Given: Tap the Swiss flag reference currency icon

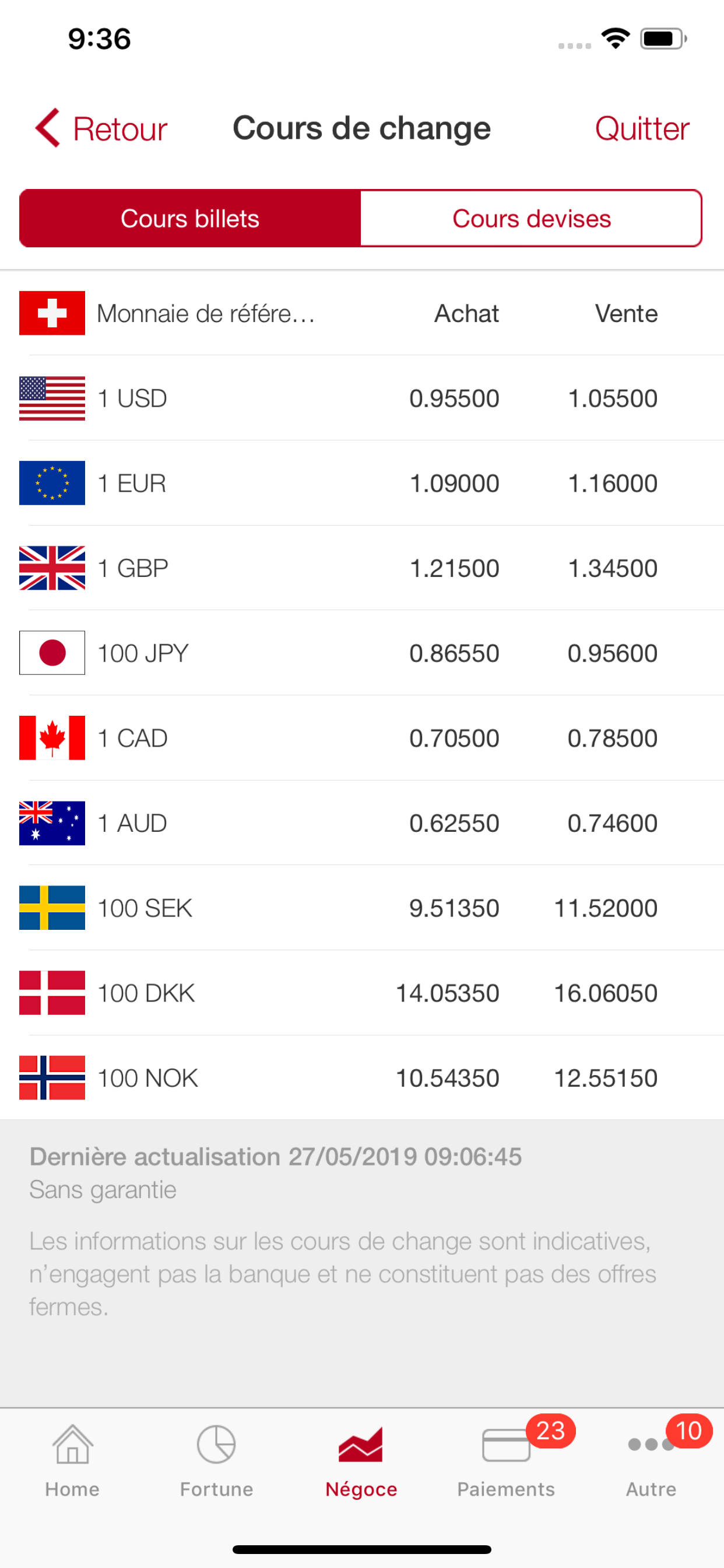Looking at the screenshot, I should click(52, 313).
